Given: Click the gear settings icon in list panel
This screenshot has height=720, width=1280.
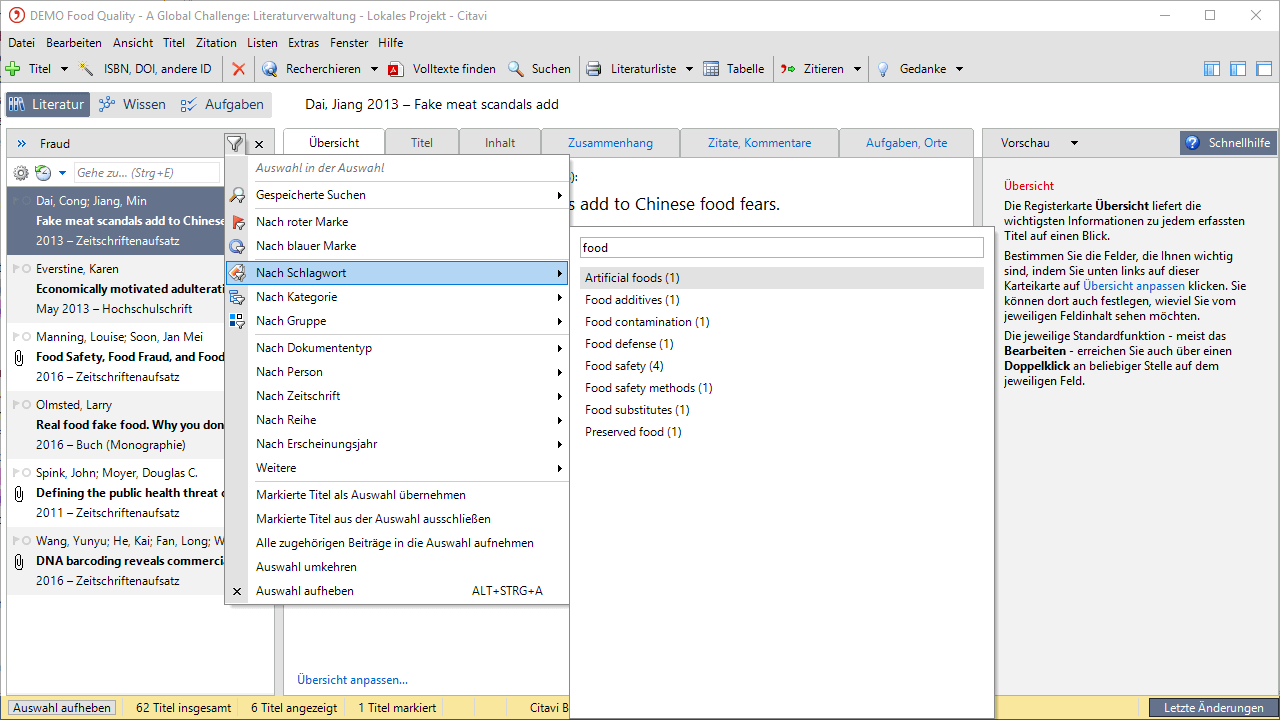Looking at the screenshot, I should [21, 173].
